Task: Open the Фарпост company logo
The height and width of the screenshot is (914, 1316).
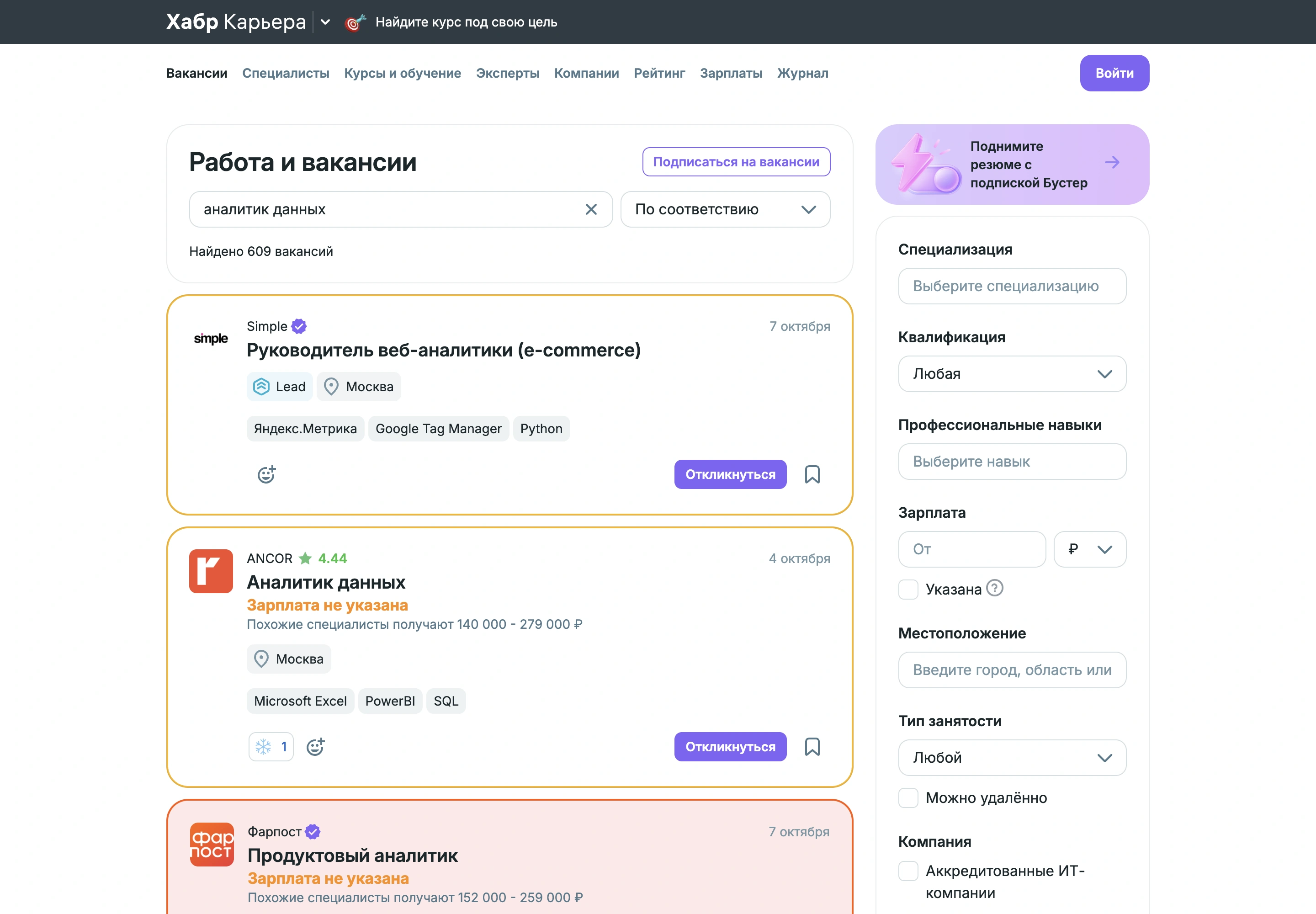Action: click(x=211, y=845)
